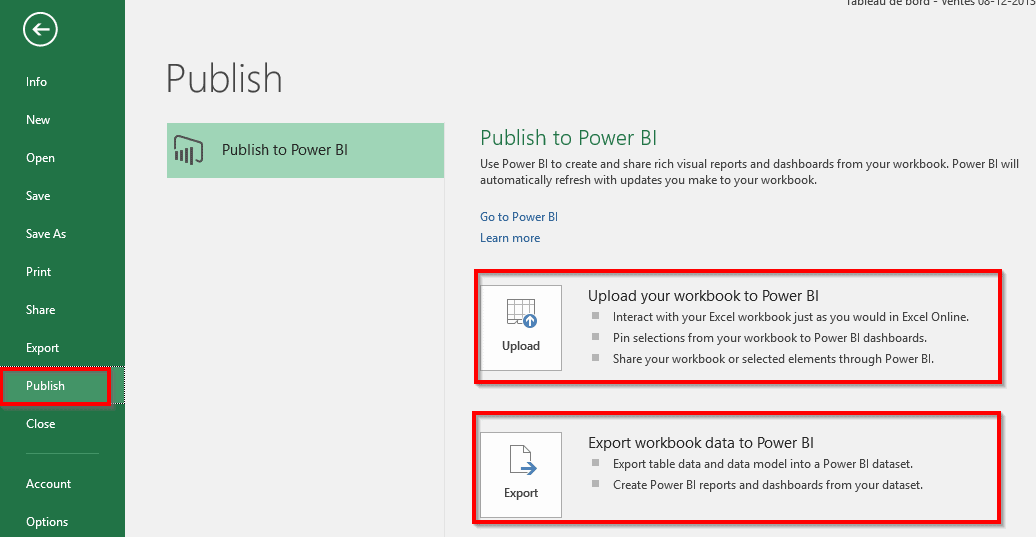Select New in the backstage menu
The height and width of the screenshot is (537, 1036).
coord(38,120)
